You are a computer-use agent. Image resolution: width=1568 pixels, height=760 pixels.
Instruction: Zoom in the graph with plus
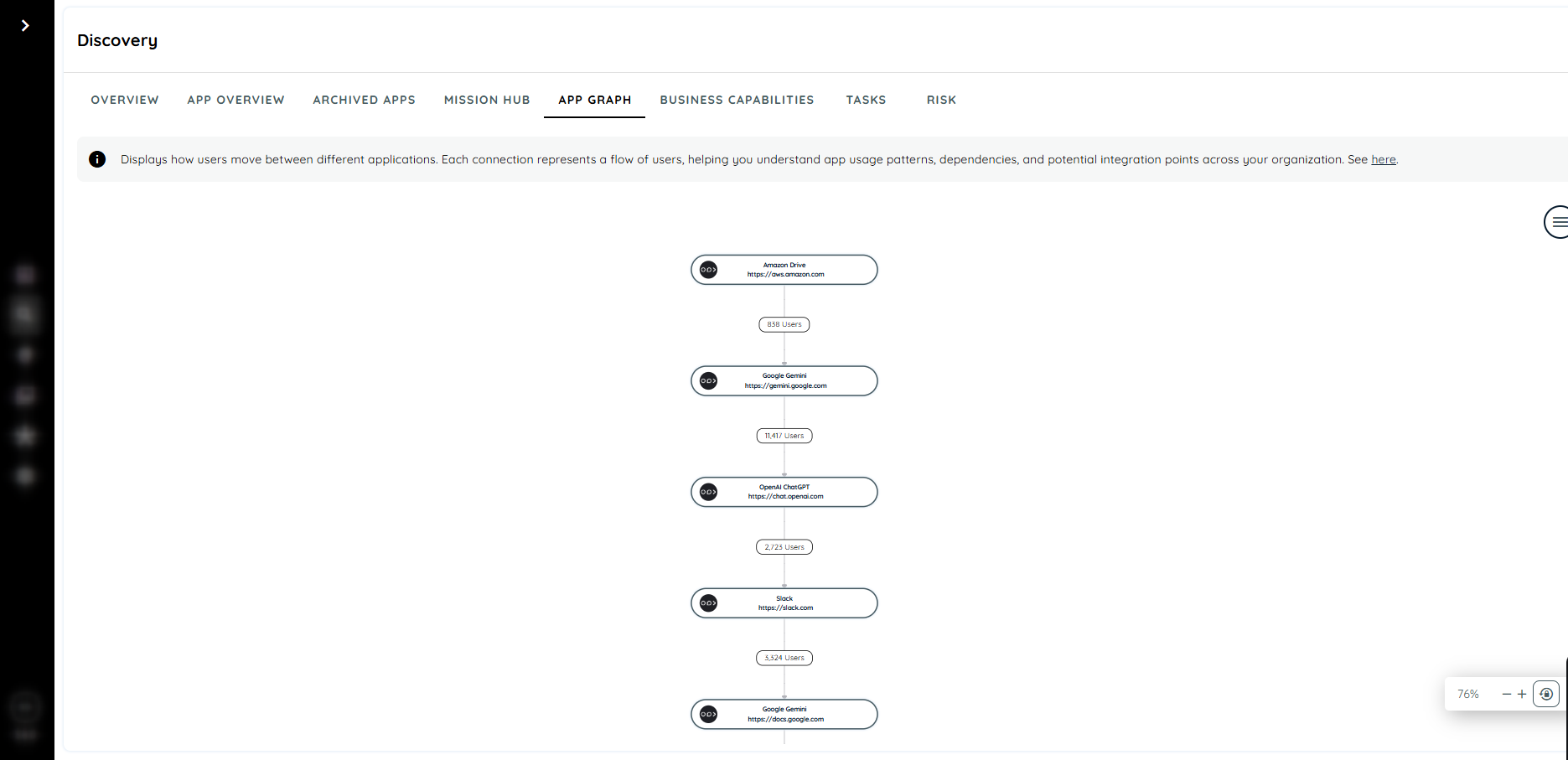coord(1522,694)
